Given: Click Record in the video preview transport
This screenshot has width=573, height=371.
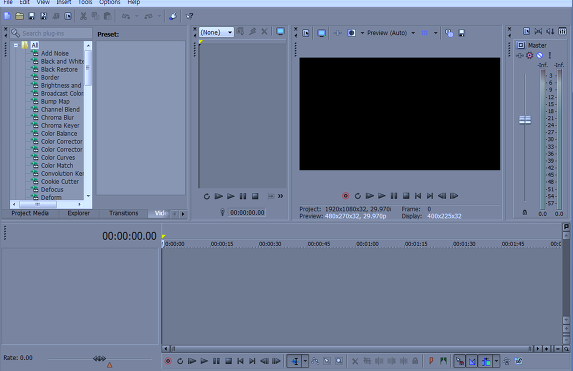Looking at the screenshot, I should pos(345,196).
